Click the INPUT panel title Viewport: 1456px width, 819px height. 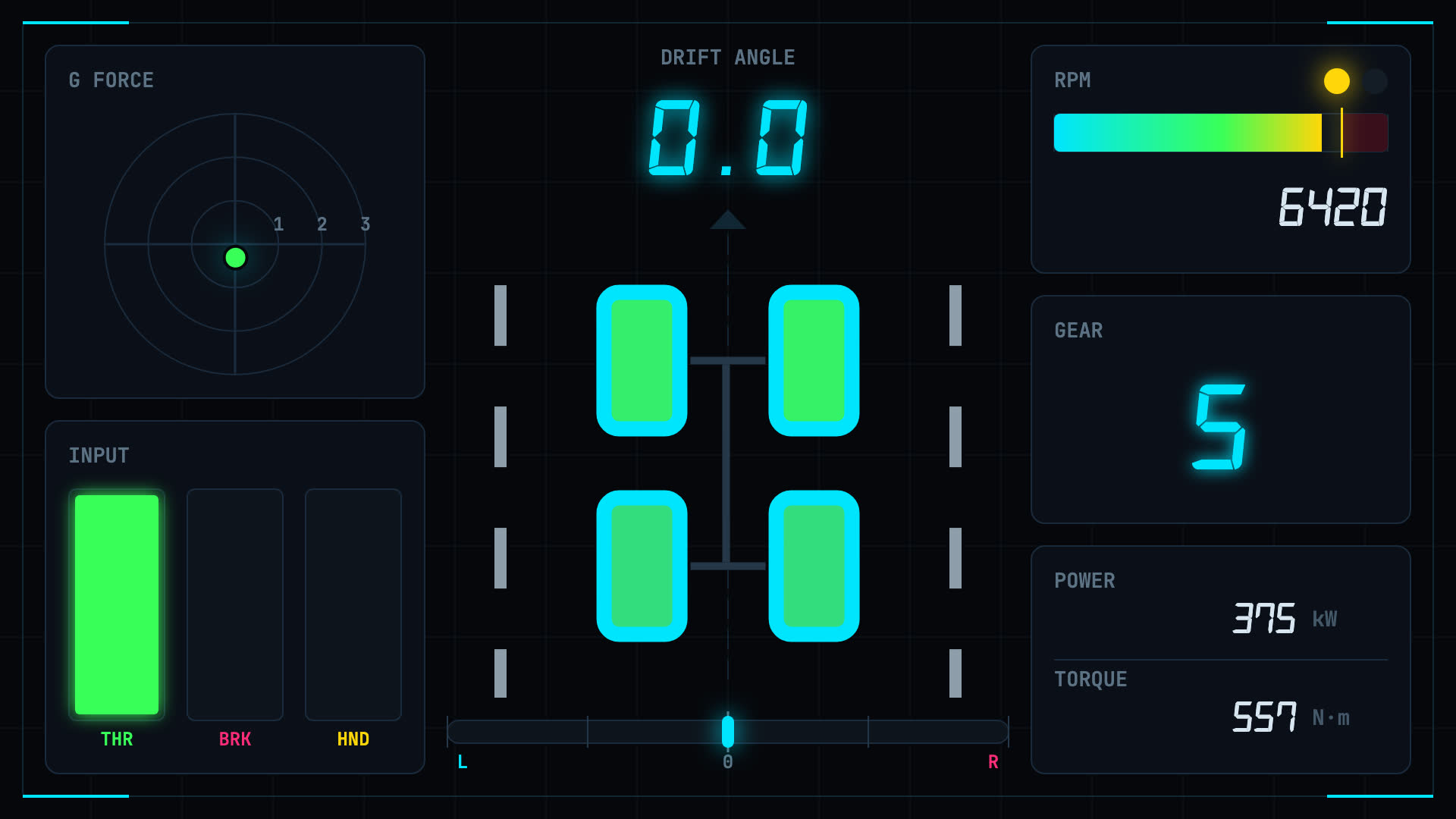point(99,456)
